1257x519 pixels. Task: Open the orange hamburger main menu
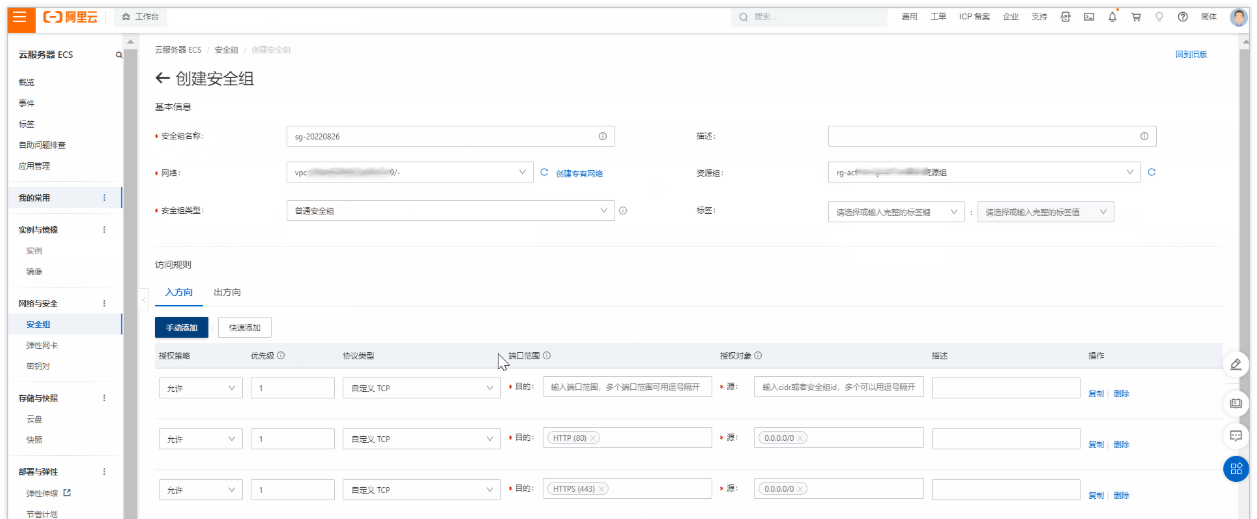click(19, 17)
